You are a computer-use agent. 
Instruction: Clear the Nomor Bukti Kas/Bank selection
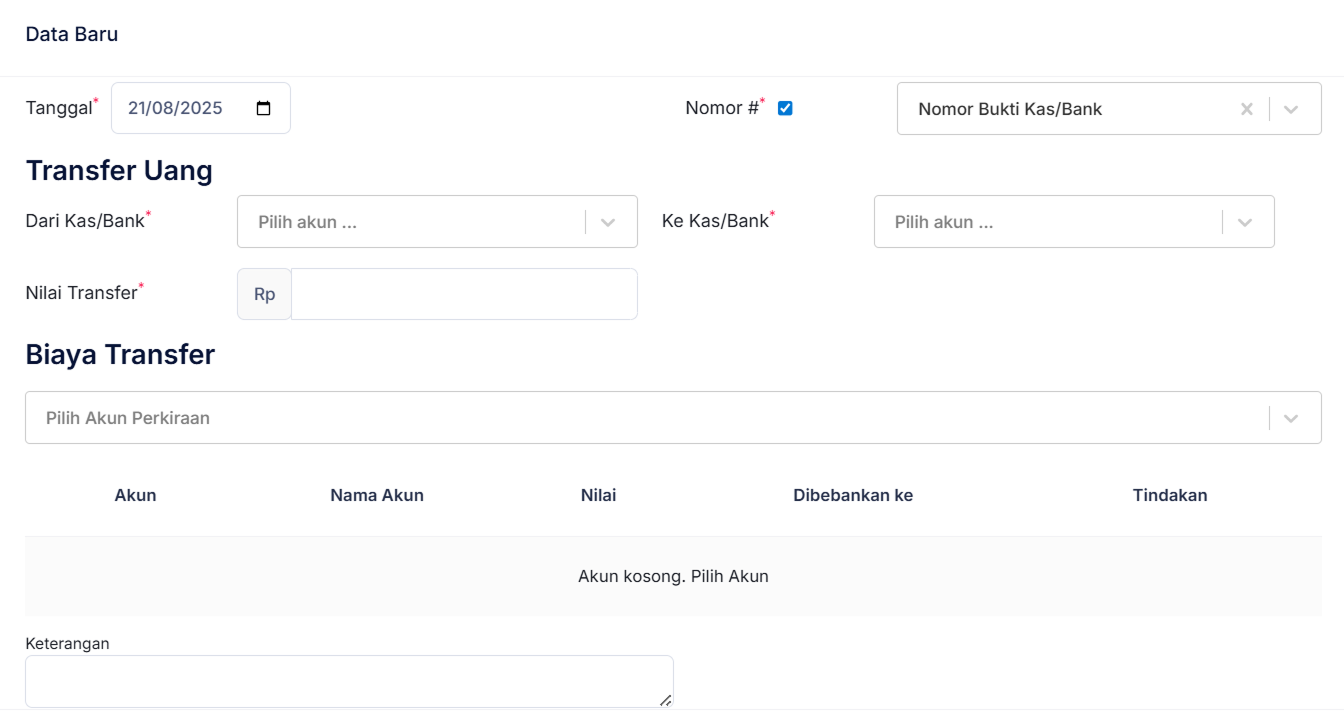click(x=1246, y=109)
